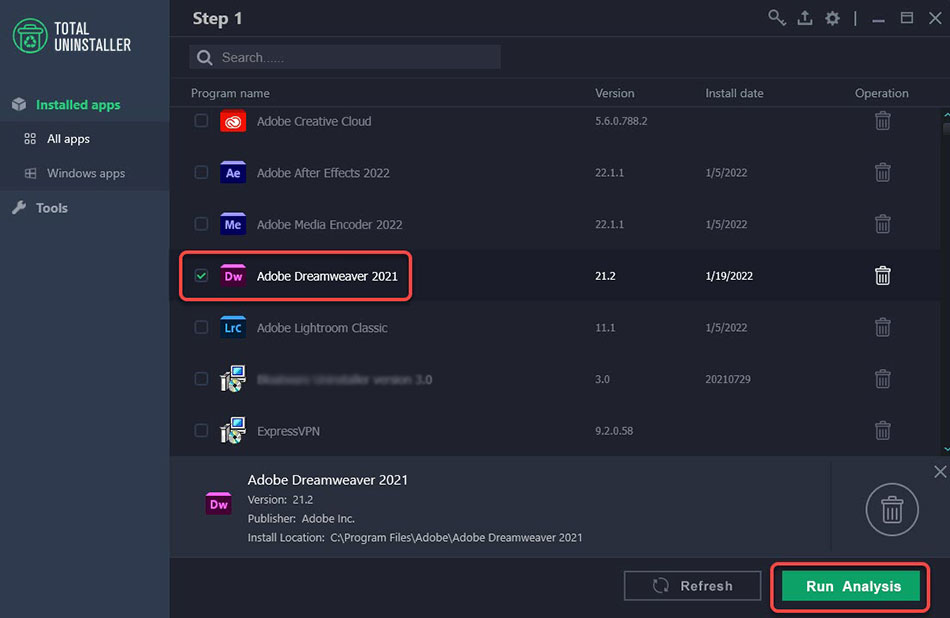Image resolution: width=950 pixels, height=618 pixels.
Task: Click the Windows apps icon in sidebar
Action: point(30,173)
